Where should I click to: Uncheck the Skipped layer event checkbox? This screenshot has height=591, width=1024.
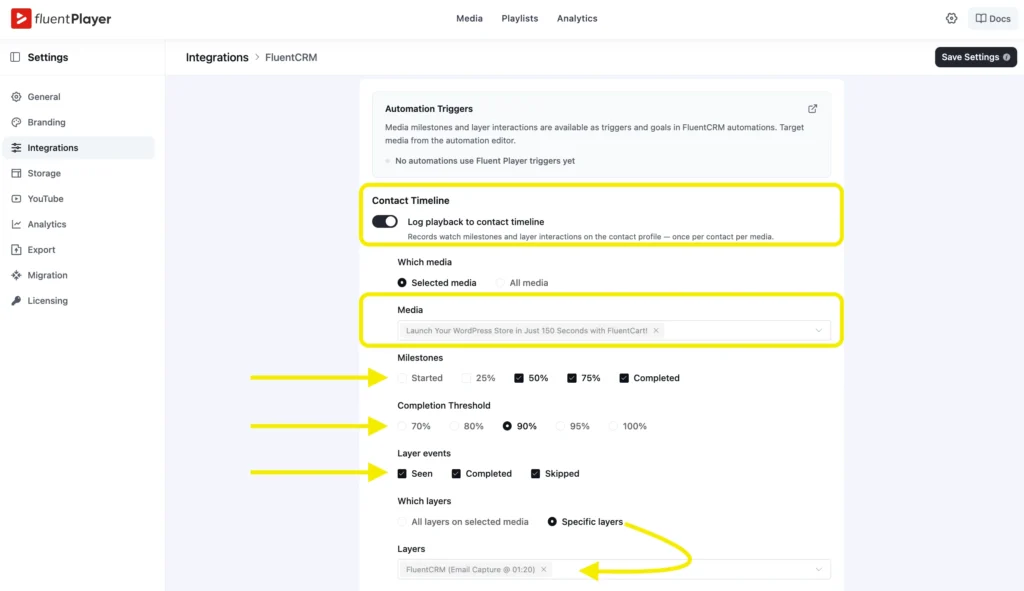(x=535, y=473)
